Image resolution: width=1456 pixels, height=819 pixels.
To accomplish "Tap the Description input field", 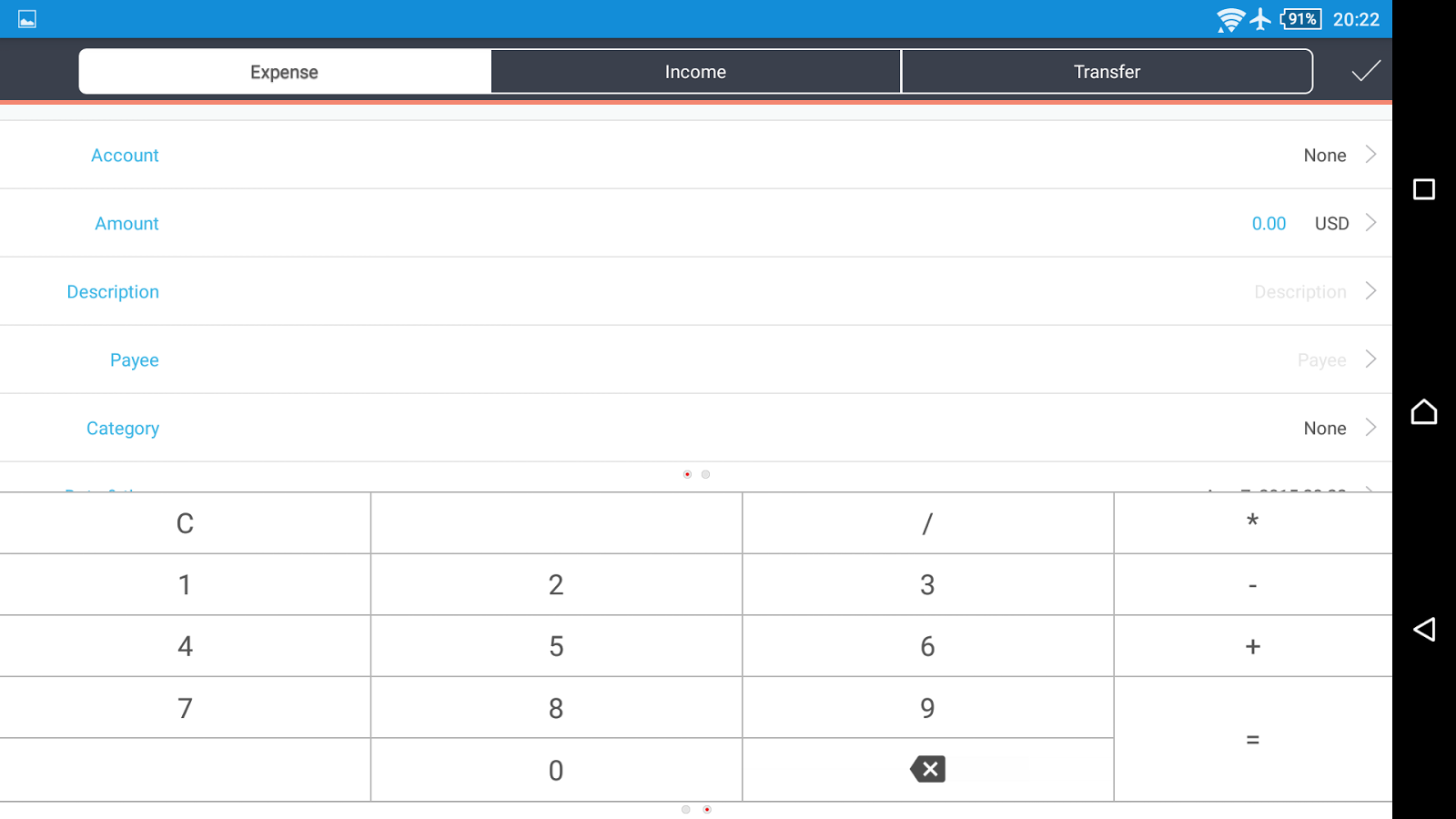I will [x=1299, y=292].
